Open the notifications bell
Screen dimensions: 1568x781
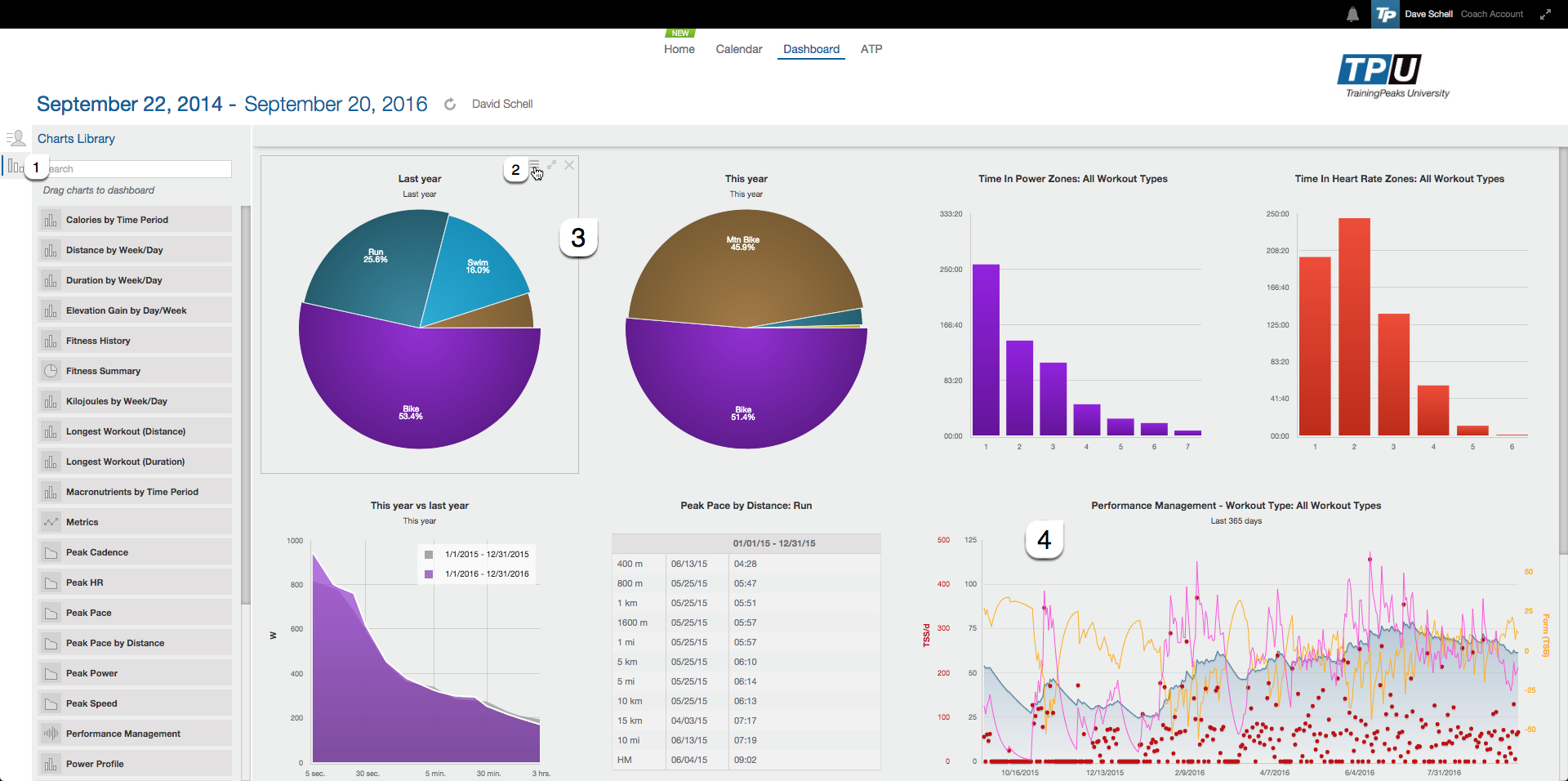[1352, 14]
